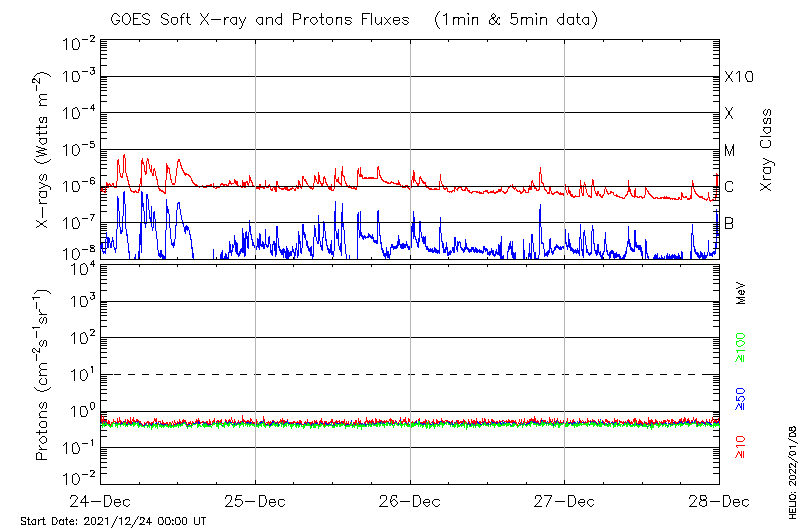Click the vertical 'Xray Class' axis title

[x=767, y=150]
